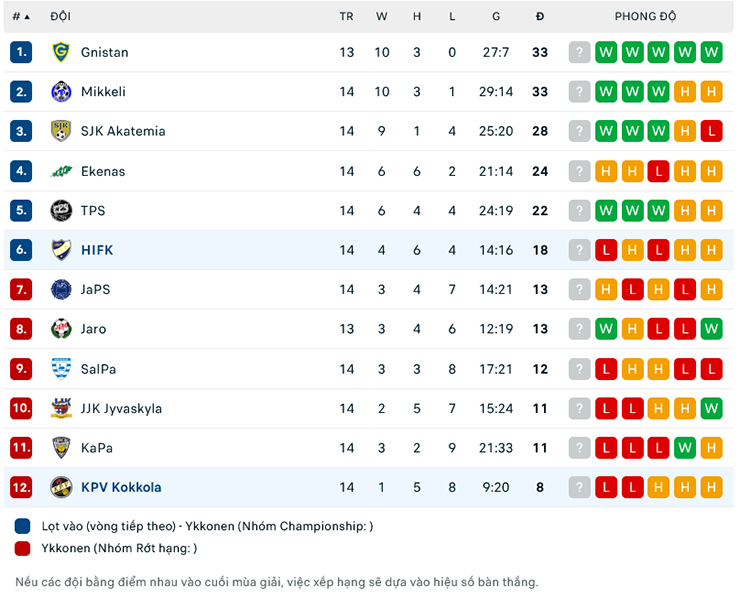Click the ĐỘI team column header
The image size is (740, 598).
coord(60,16)
